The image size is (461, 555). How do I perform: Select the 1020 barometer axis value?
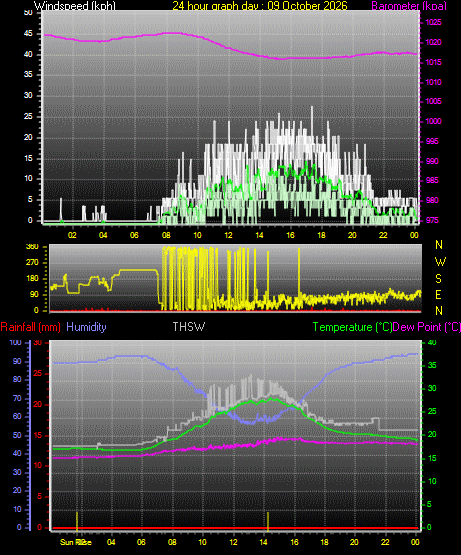tap(433, 42)
